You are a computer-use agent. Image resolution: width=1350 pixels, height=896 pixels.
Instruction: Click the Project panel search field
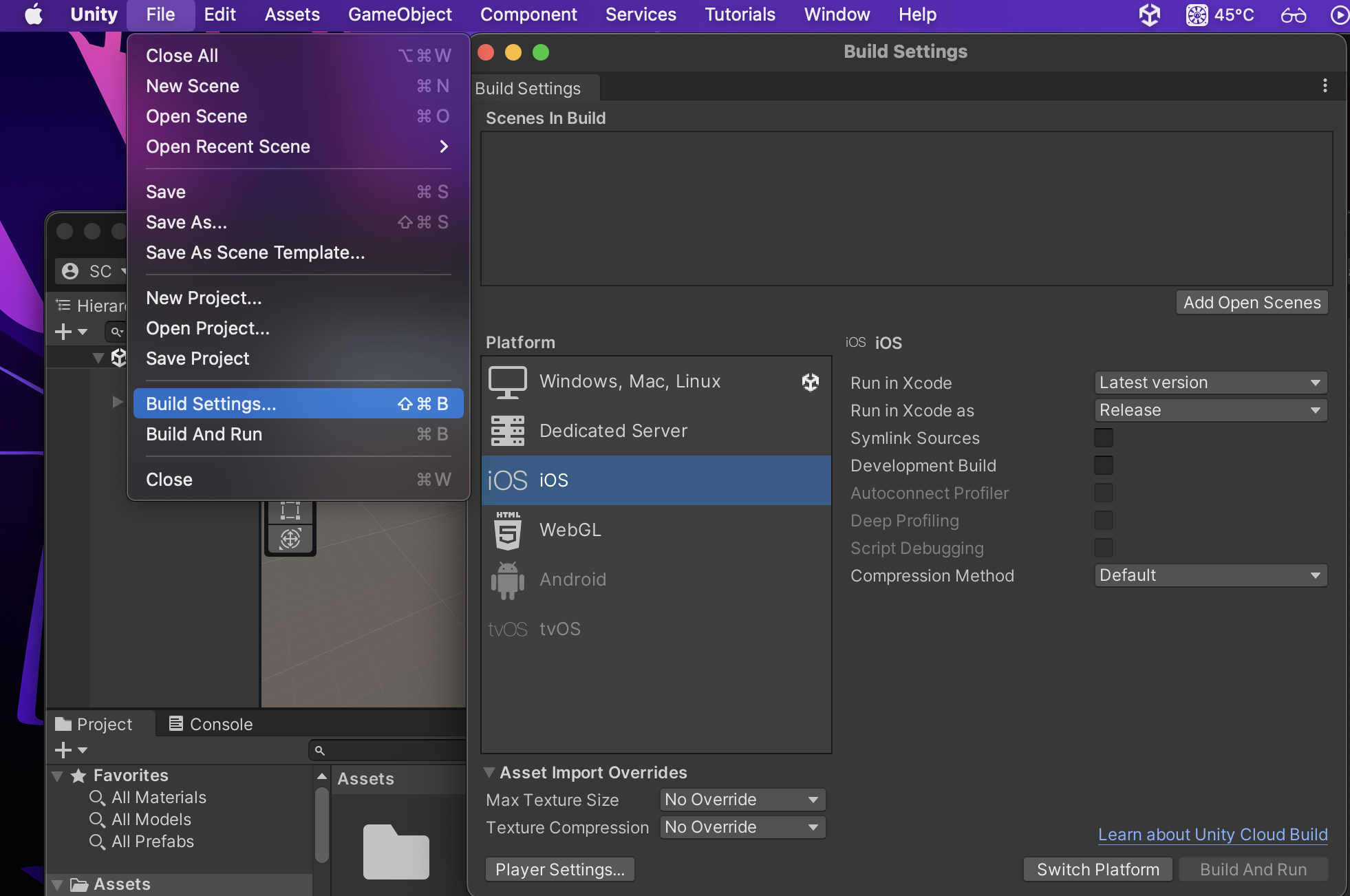pos(388,750)
